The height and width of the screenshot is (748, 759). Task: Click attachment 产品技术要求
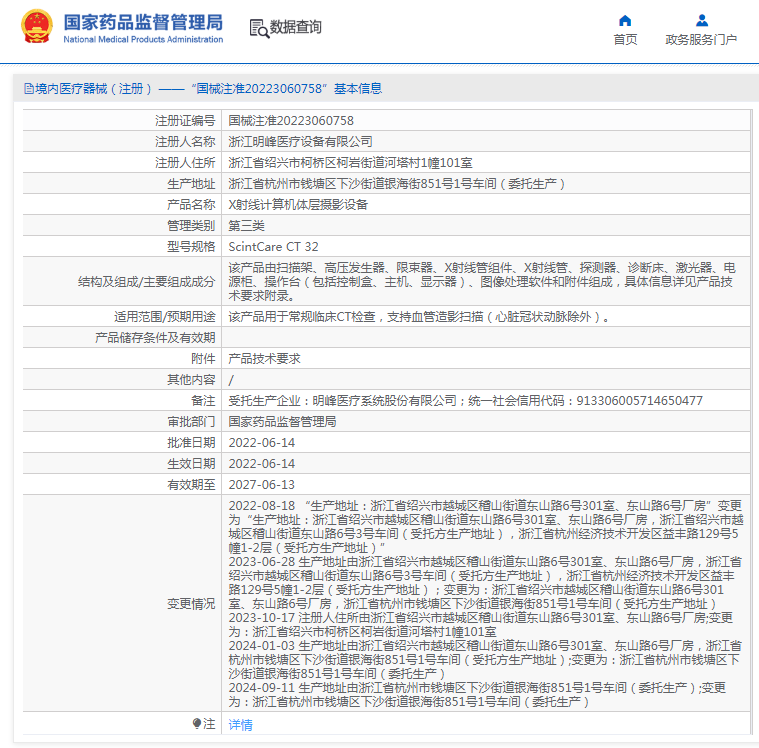[x=264, y=359]
